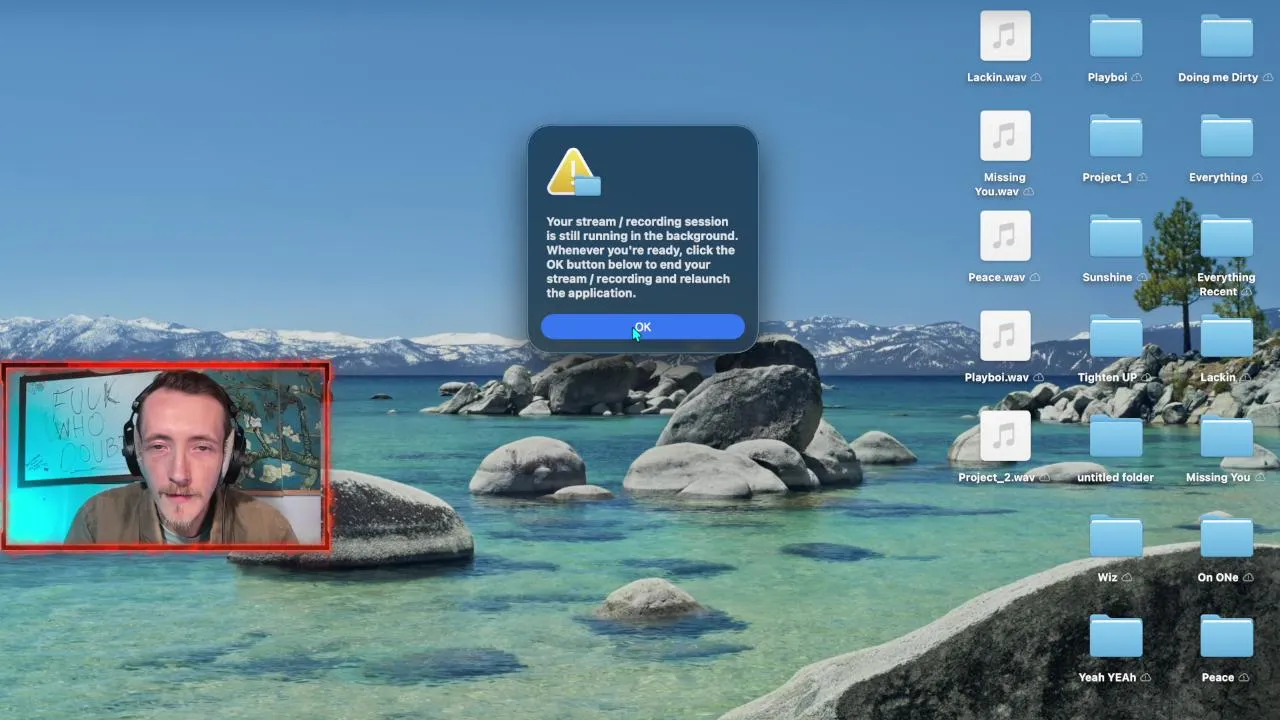Screen dimensions: 1280x720
Task: Click the stream recording warning message text
Action: coord(642,257)
